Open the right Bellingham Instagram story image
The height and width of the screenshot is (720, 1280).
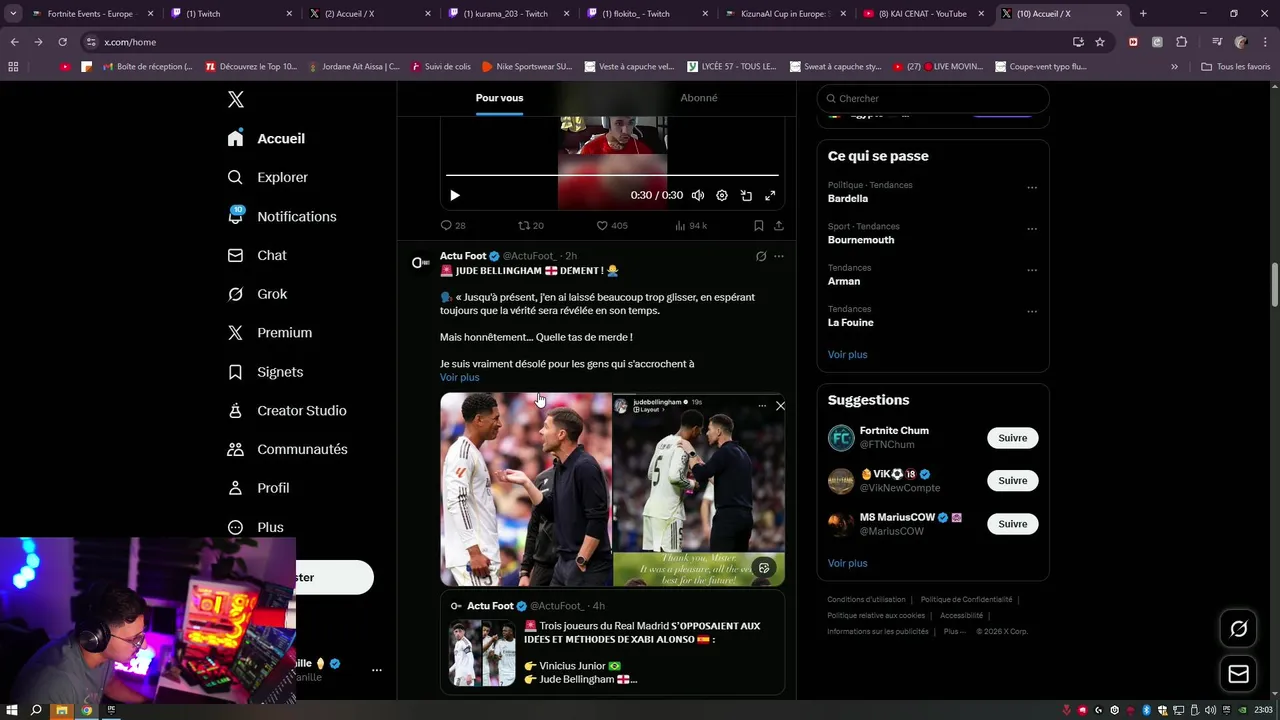click(x=699, y=490)
